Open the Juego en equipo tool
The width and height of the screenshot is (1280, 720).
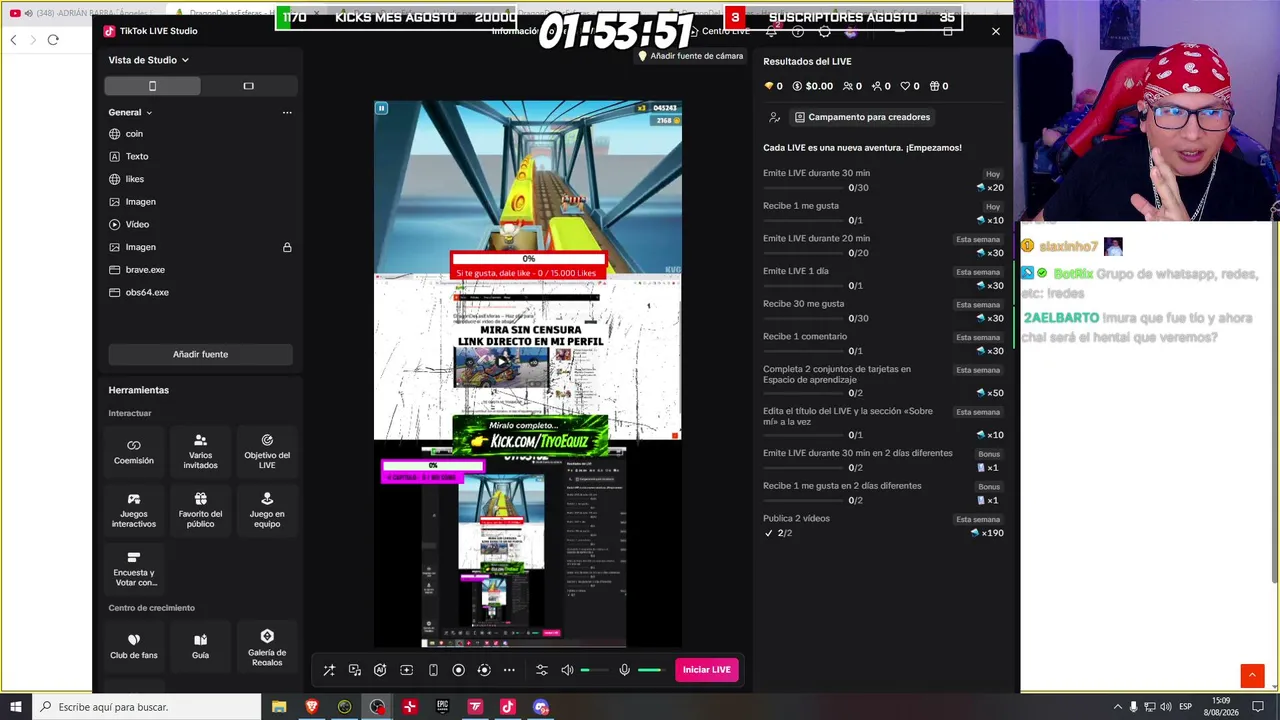coord(267,511)
